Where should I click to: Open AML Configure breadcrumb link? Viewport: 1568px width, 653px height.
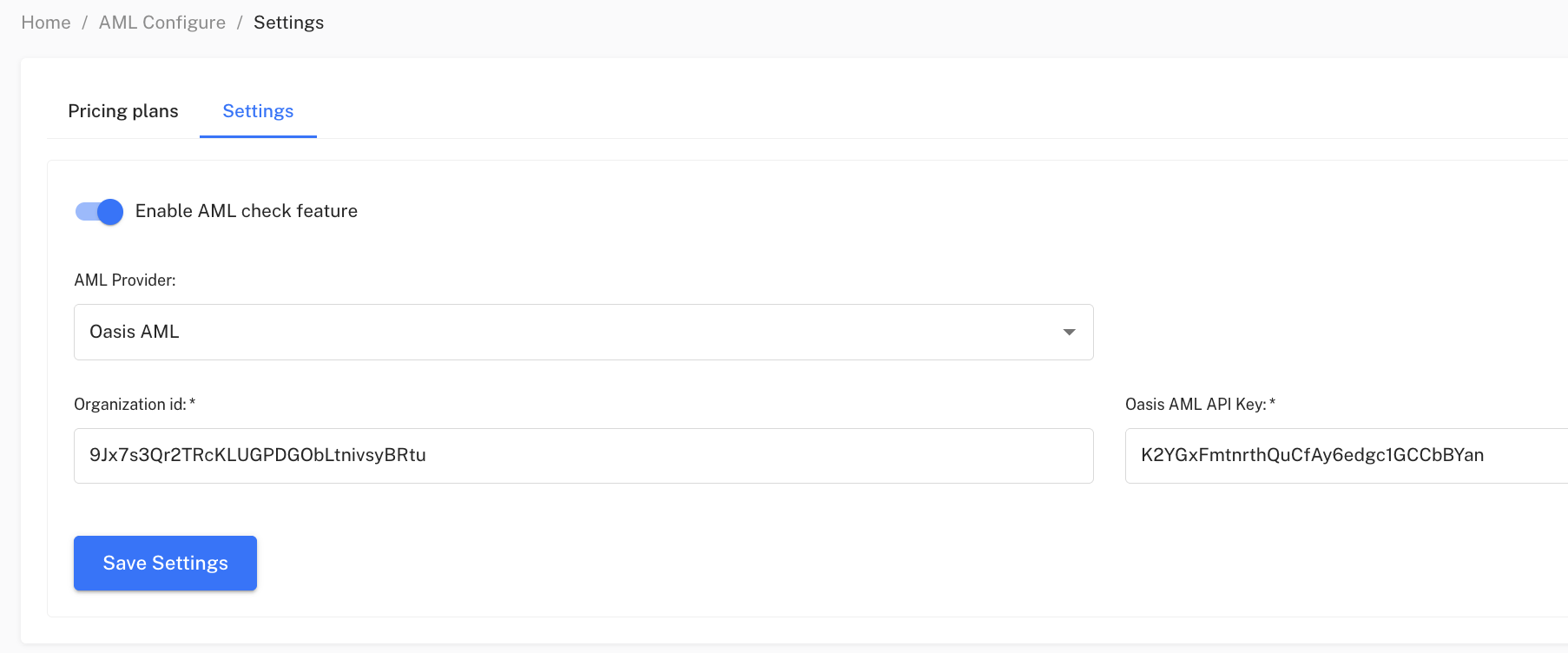click(162, 23)
